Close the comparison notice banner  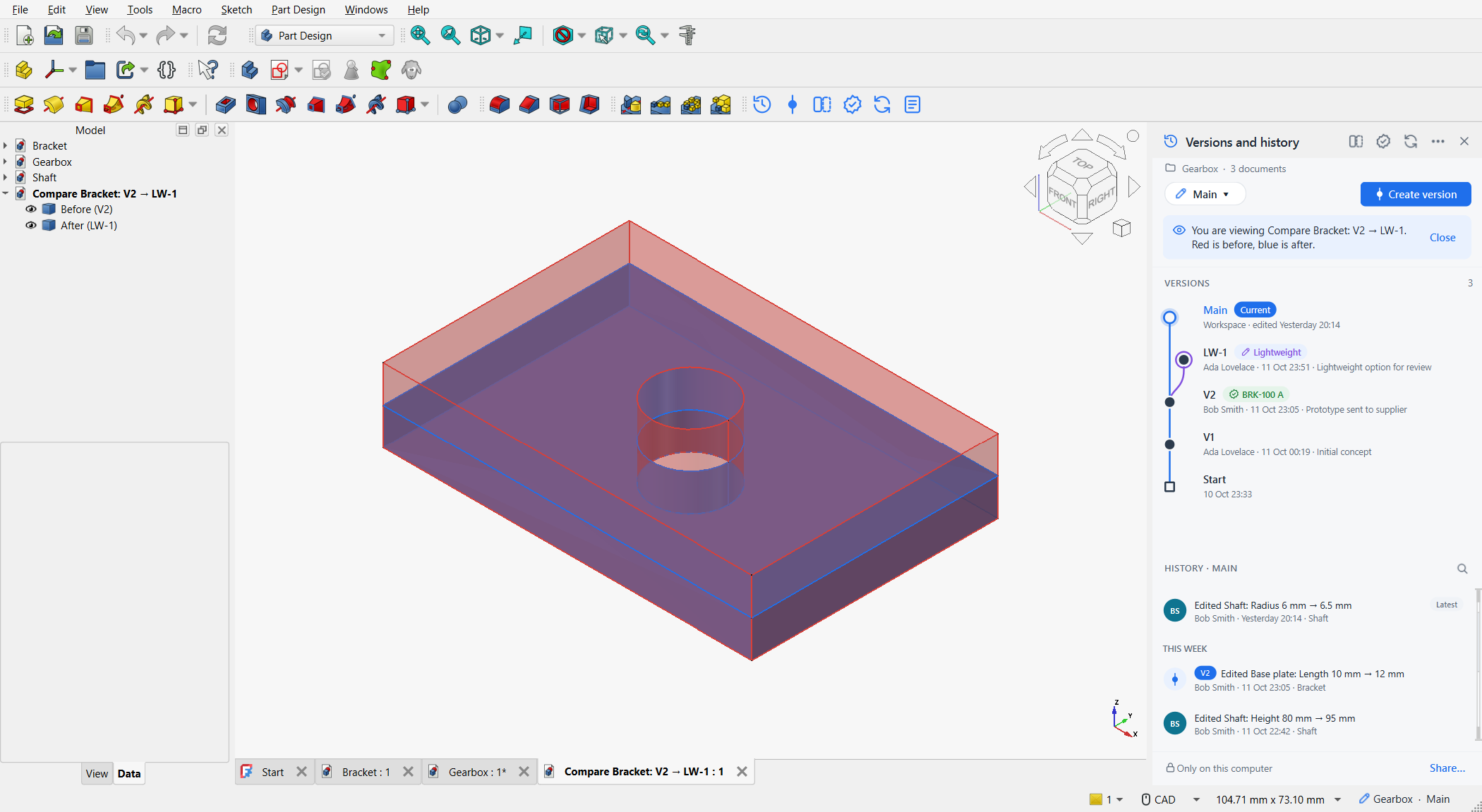point(1442,238)
